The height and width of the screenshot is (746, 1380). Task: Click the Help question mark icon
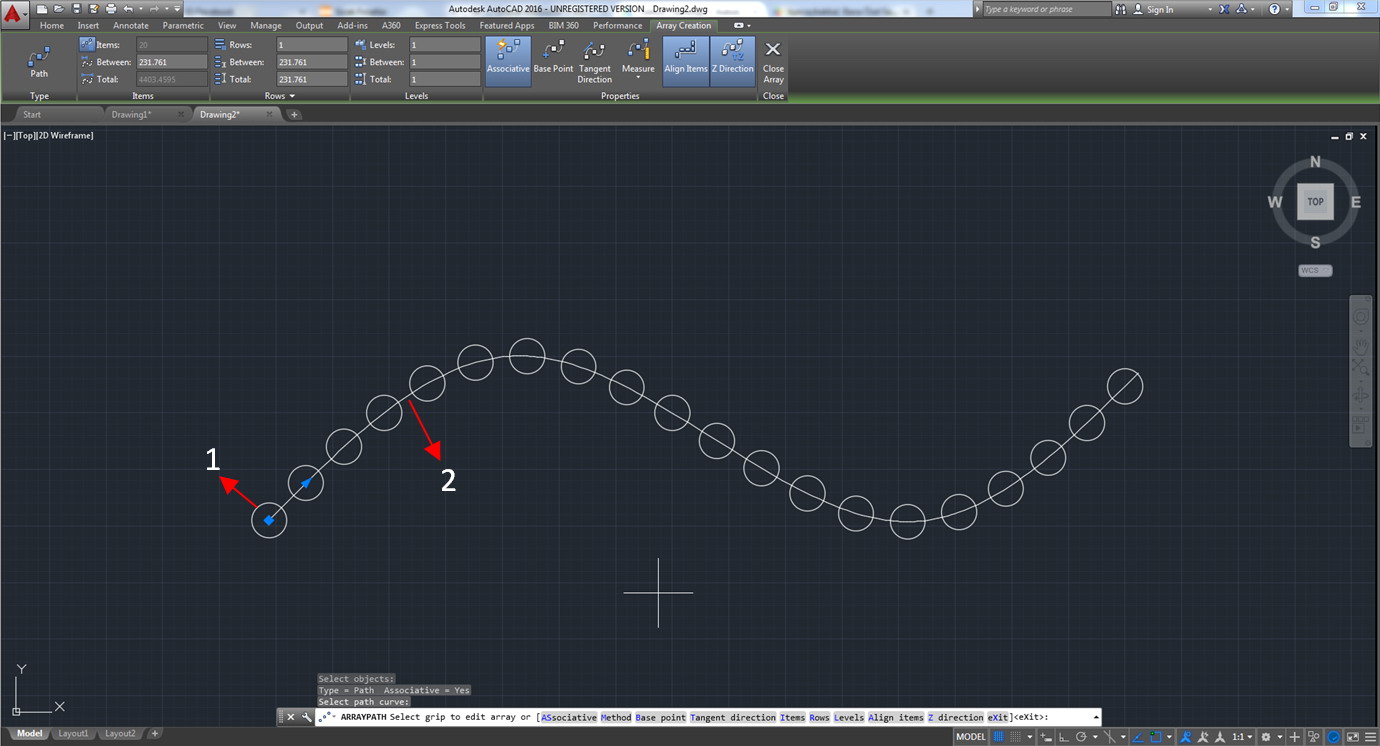pyautogui.click(x=1274, y=9)
